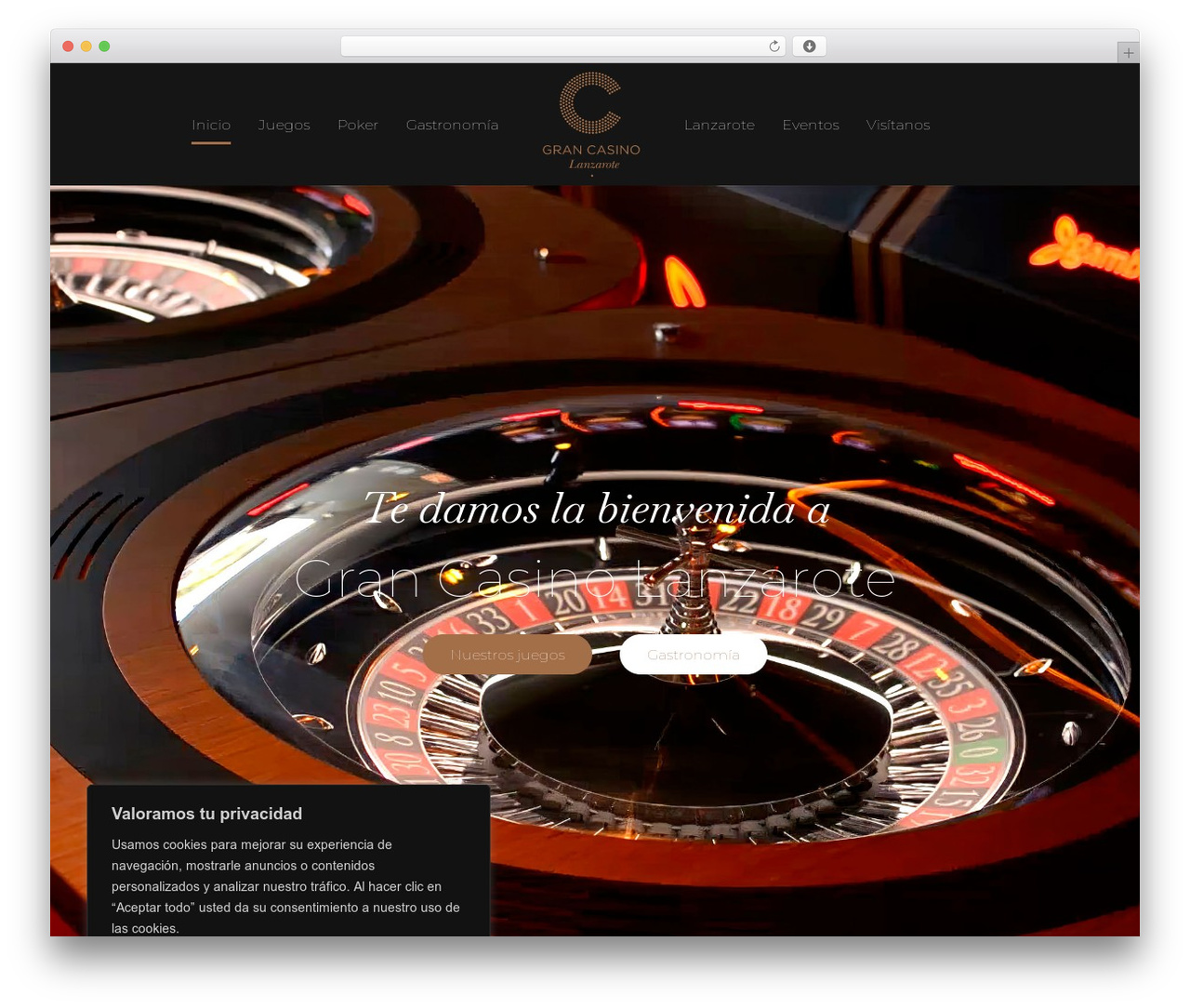
Task: Open the Eventos menu item
Action: [811, 125]
